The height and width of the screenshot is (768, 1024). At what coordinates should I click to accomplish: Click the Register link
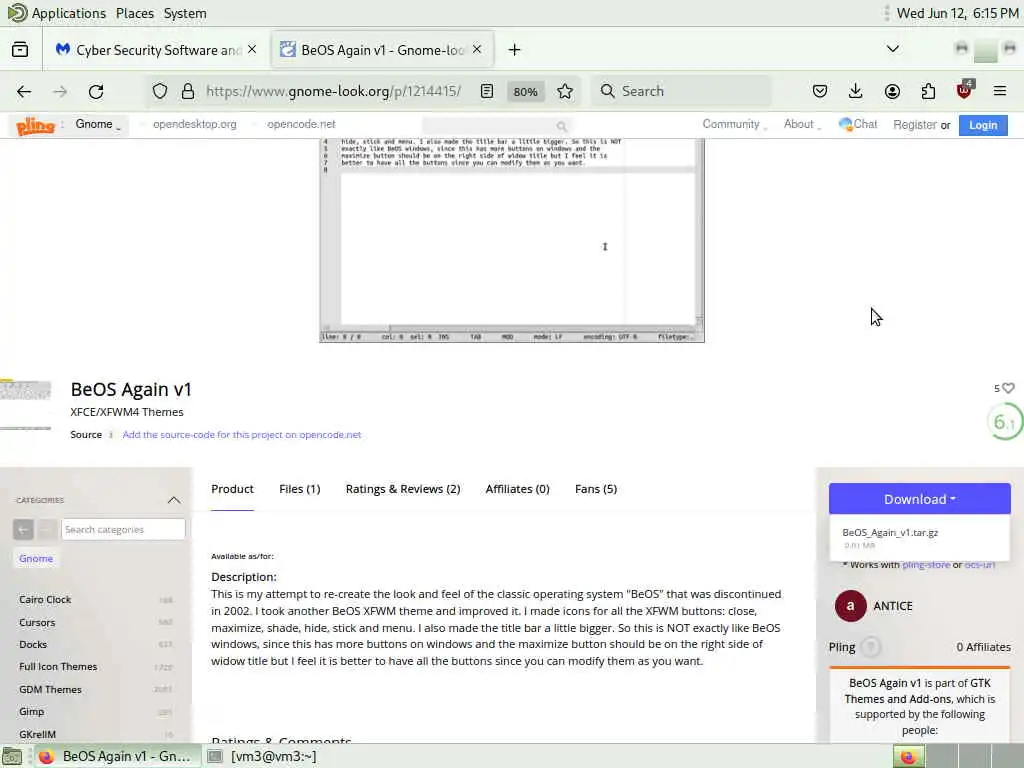(915, 125)
